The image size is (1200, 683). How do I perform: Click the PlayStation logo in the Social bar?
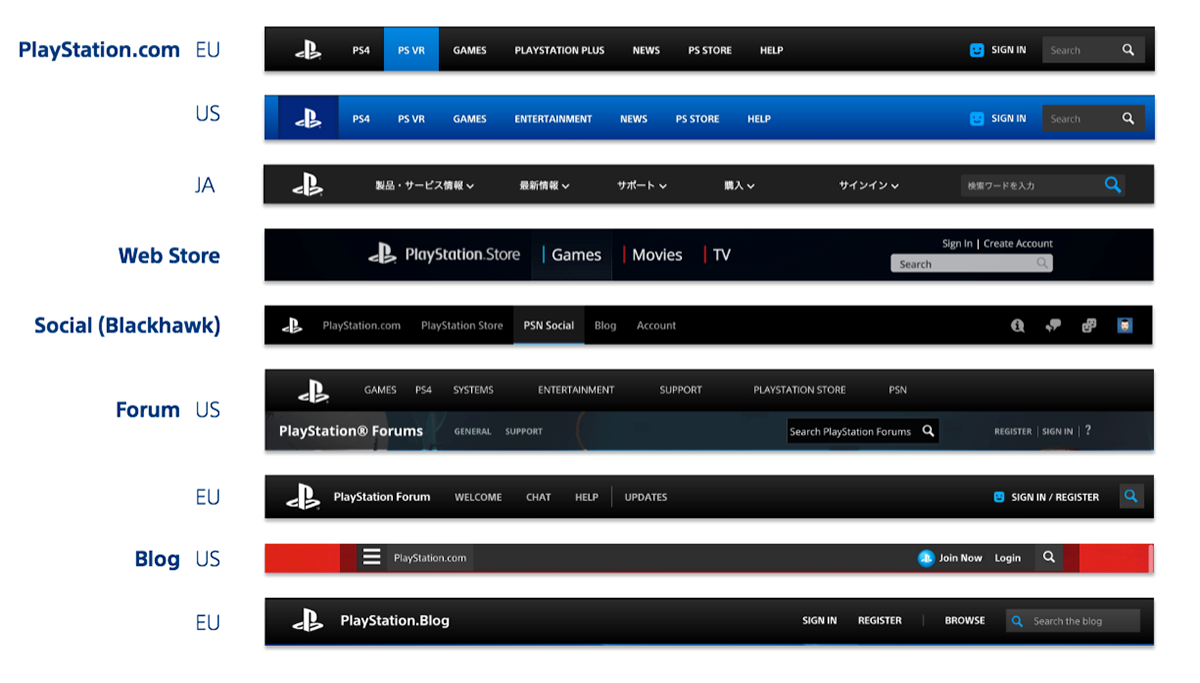coord(292,325)
